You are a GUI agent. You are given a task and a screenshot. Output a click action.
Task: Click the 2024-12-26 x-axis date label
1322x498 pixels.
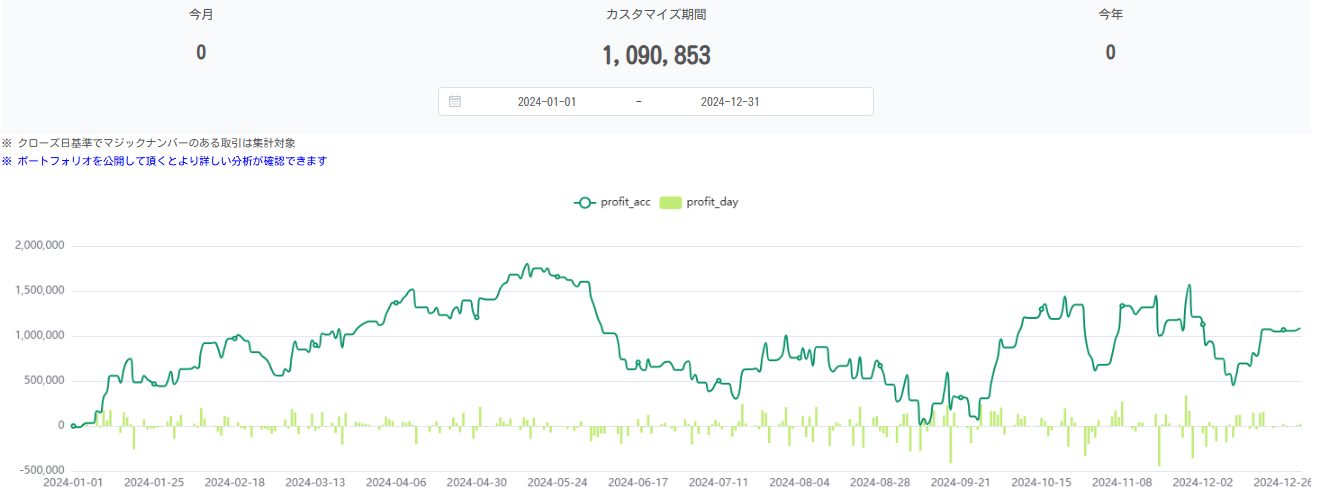(1282, 482)
